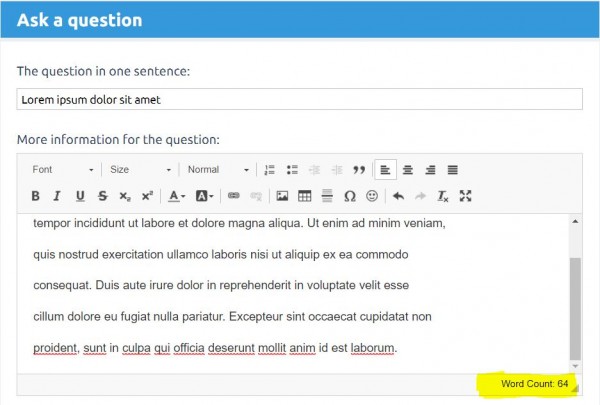Screen dimensions: 600x405
Task: Insert a link
Action: 234,196
